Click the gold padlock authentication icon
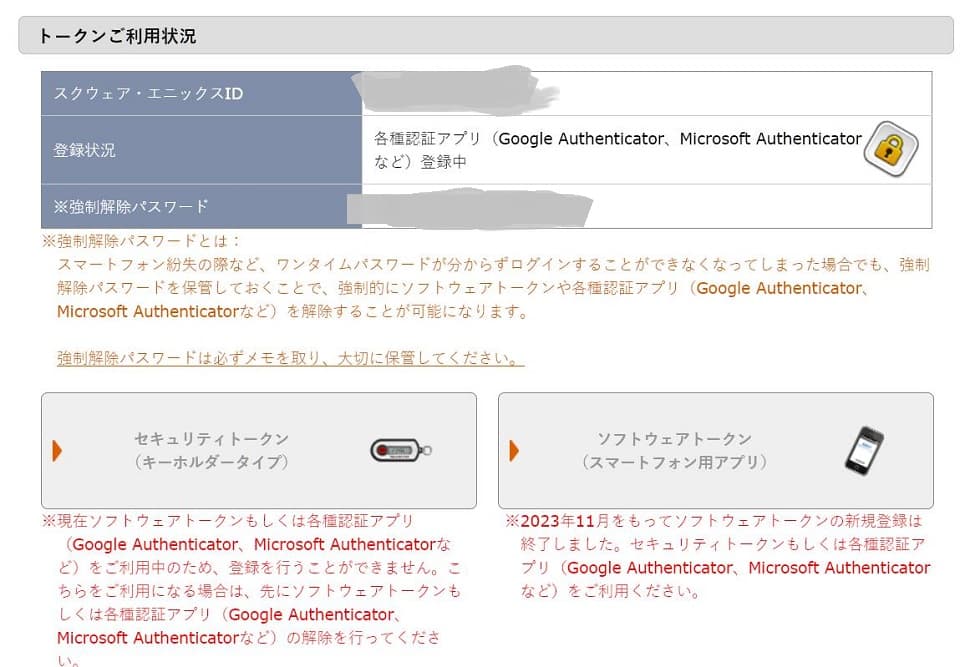960x667 pixels. (x=891, y=149)
